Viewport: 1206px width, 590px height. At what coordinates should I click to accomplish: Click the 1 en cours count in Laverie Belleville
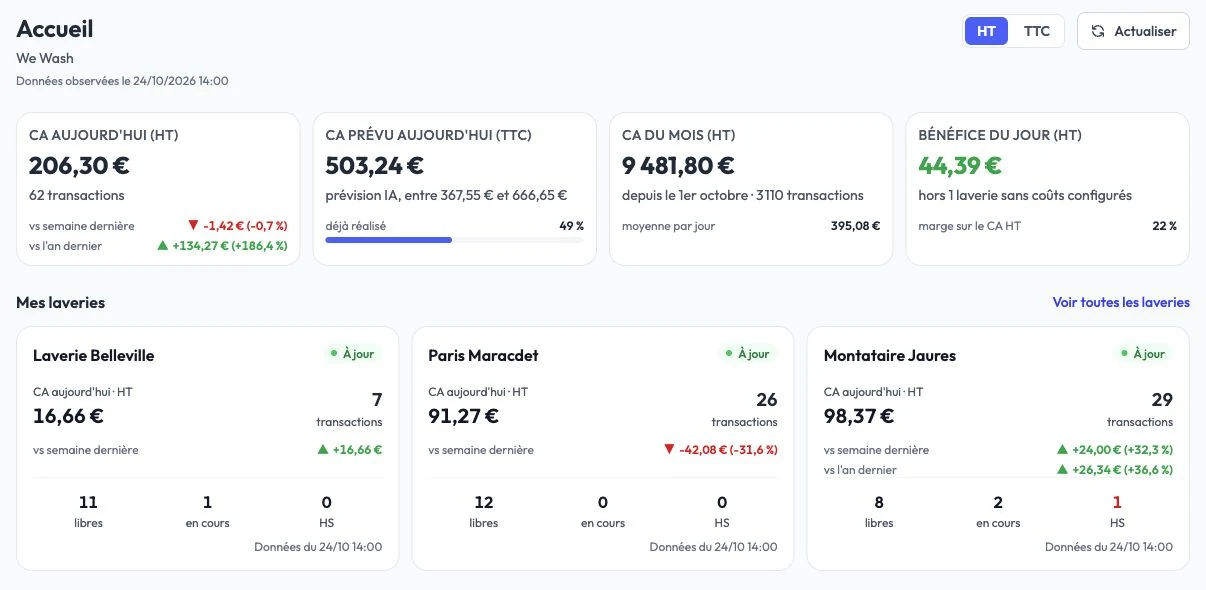pyautogui.click(x=207, y=502)
